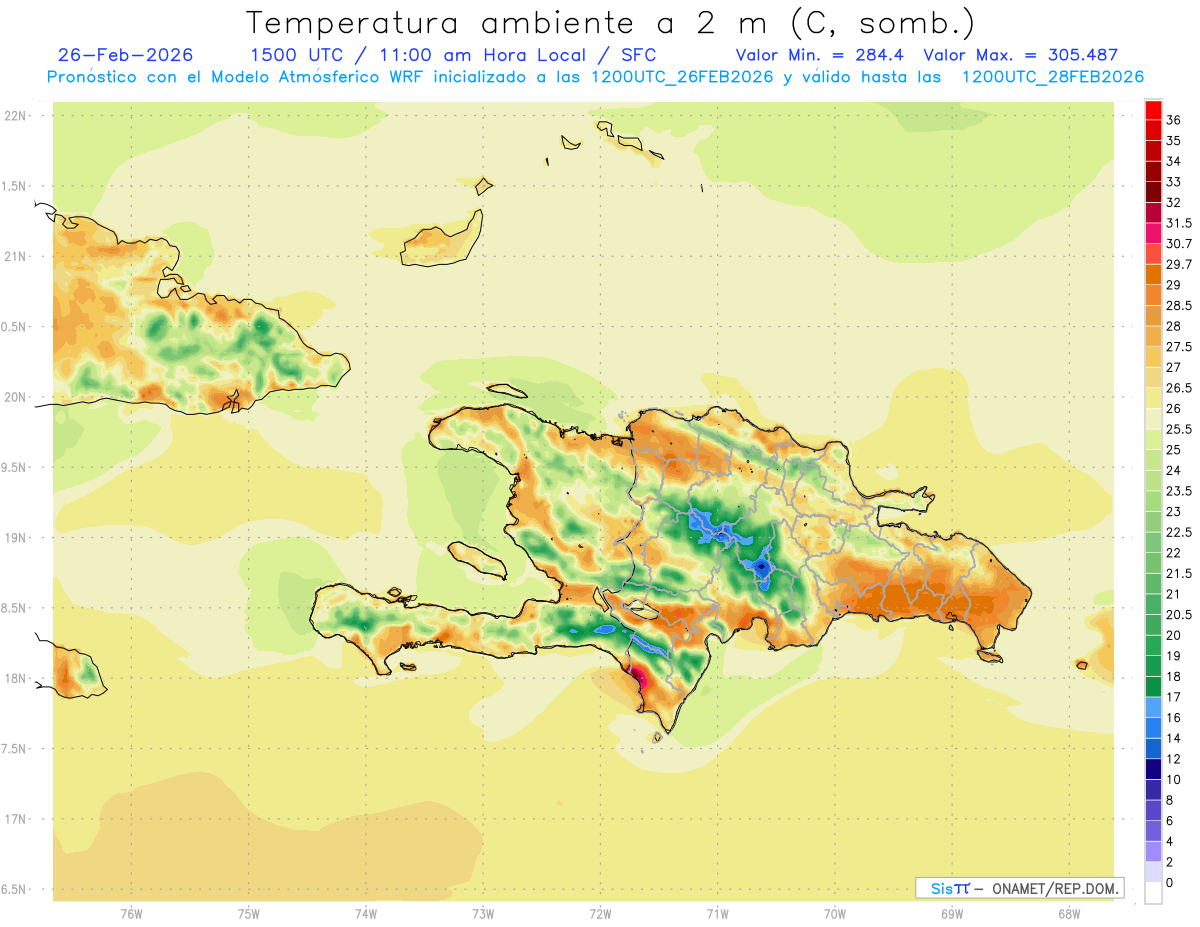Click the '23.5' legend value
Image resolution: width=1200 pixels, height=927 pixels.
tap(1179, 491)
